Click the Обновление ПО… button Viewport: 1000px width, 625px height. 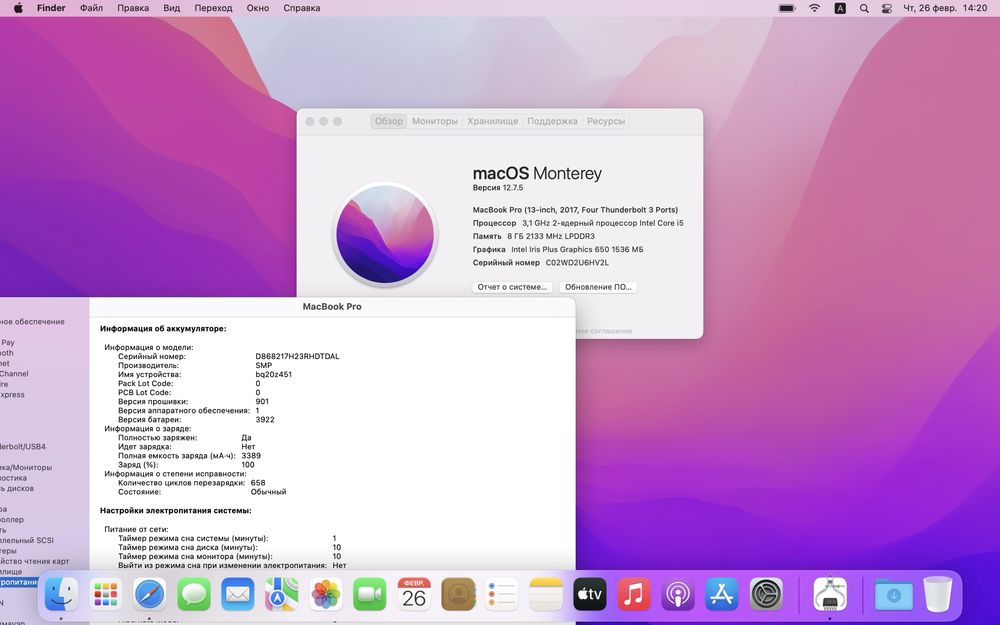[x=598, y=287]
